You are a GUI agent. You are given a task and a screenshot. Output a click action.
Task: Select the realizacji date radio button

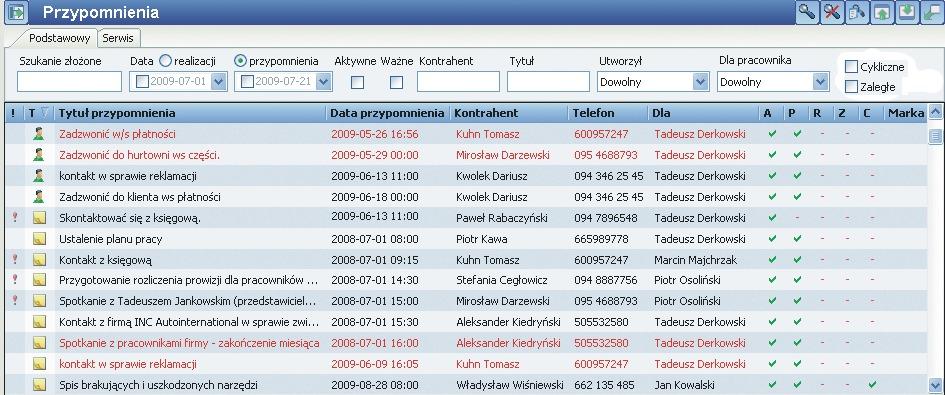pyautogui.click(x=165, y=60)
